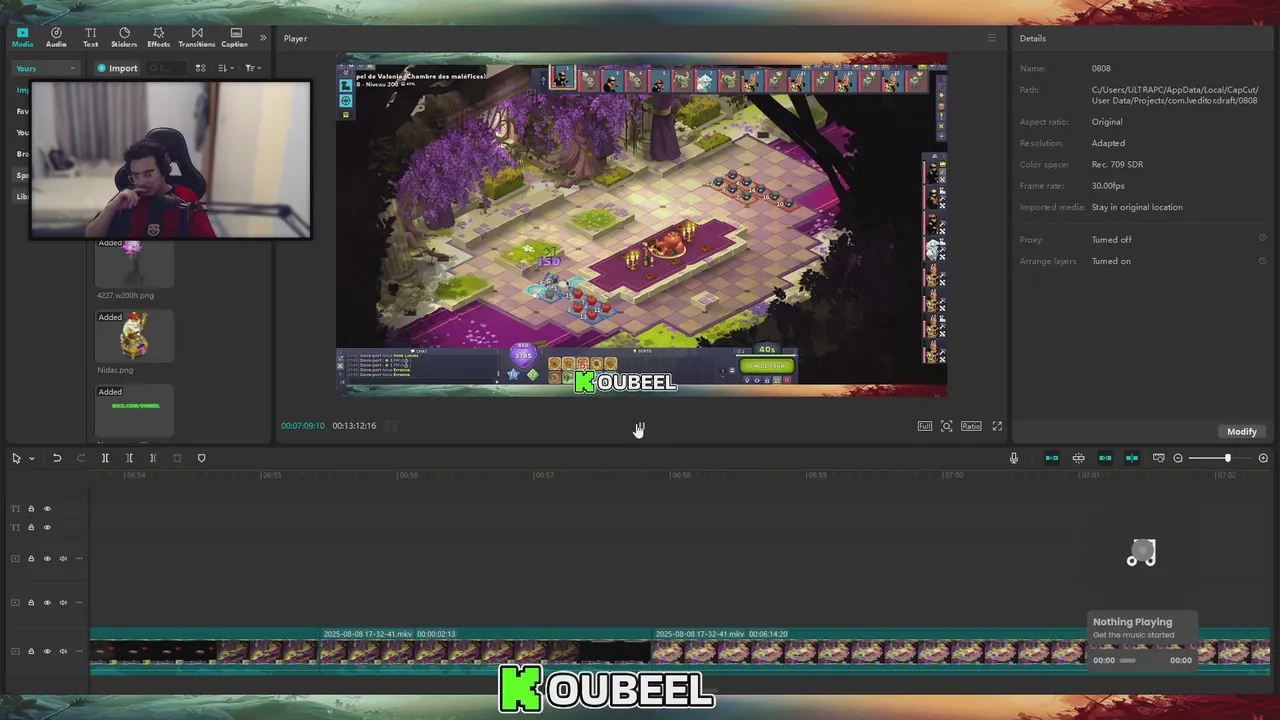The width and height of the screenshot is (1280, 720).
Task: Select the clip labeled 00:00:02:13
Action: click(x=485, y=650)
